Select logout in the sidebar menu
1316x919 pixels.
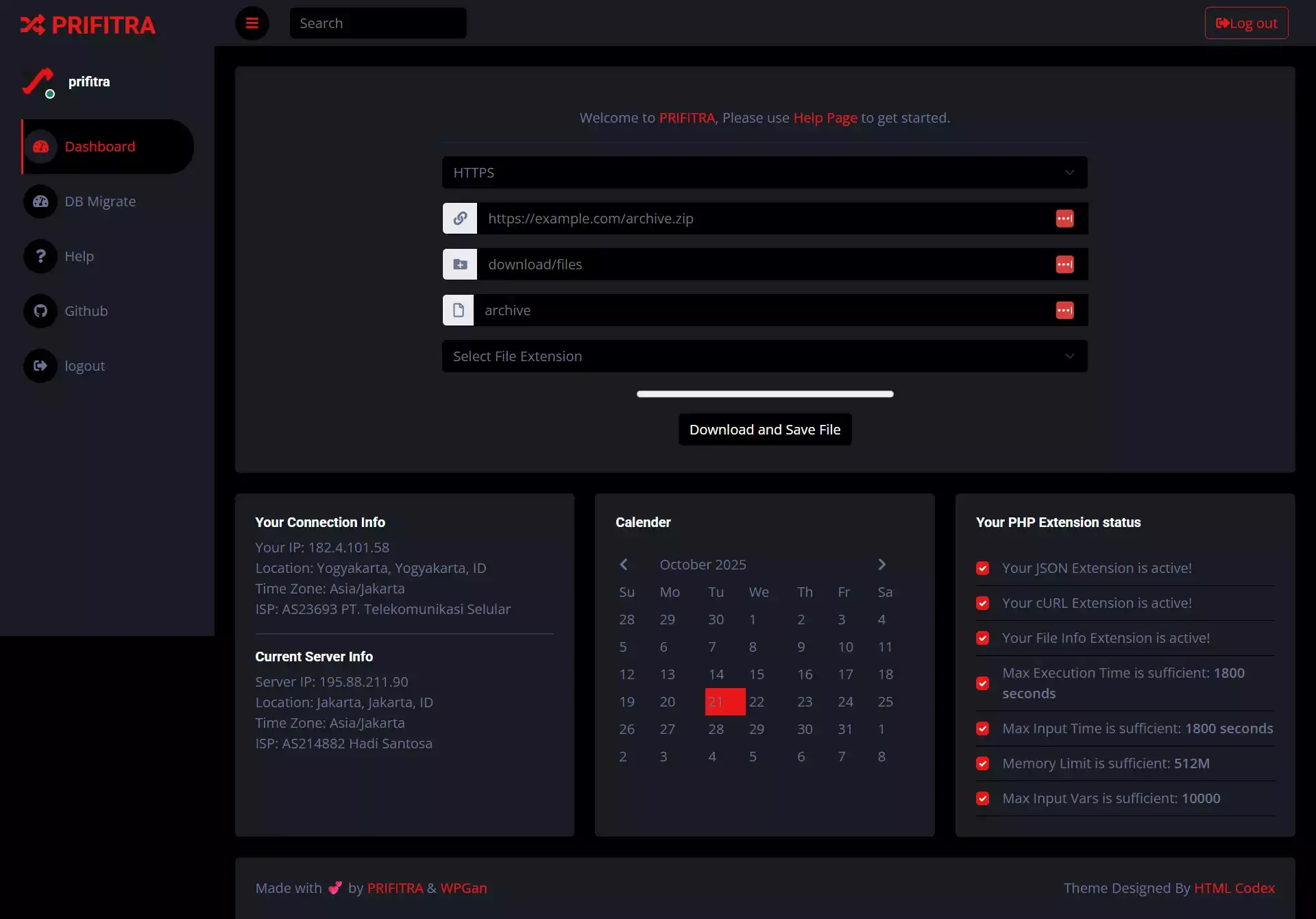coord(108,366)
